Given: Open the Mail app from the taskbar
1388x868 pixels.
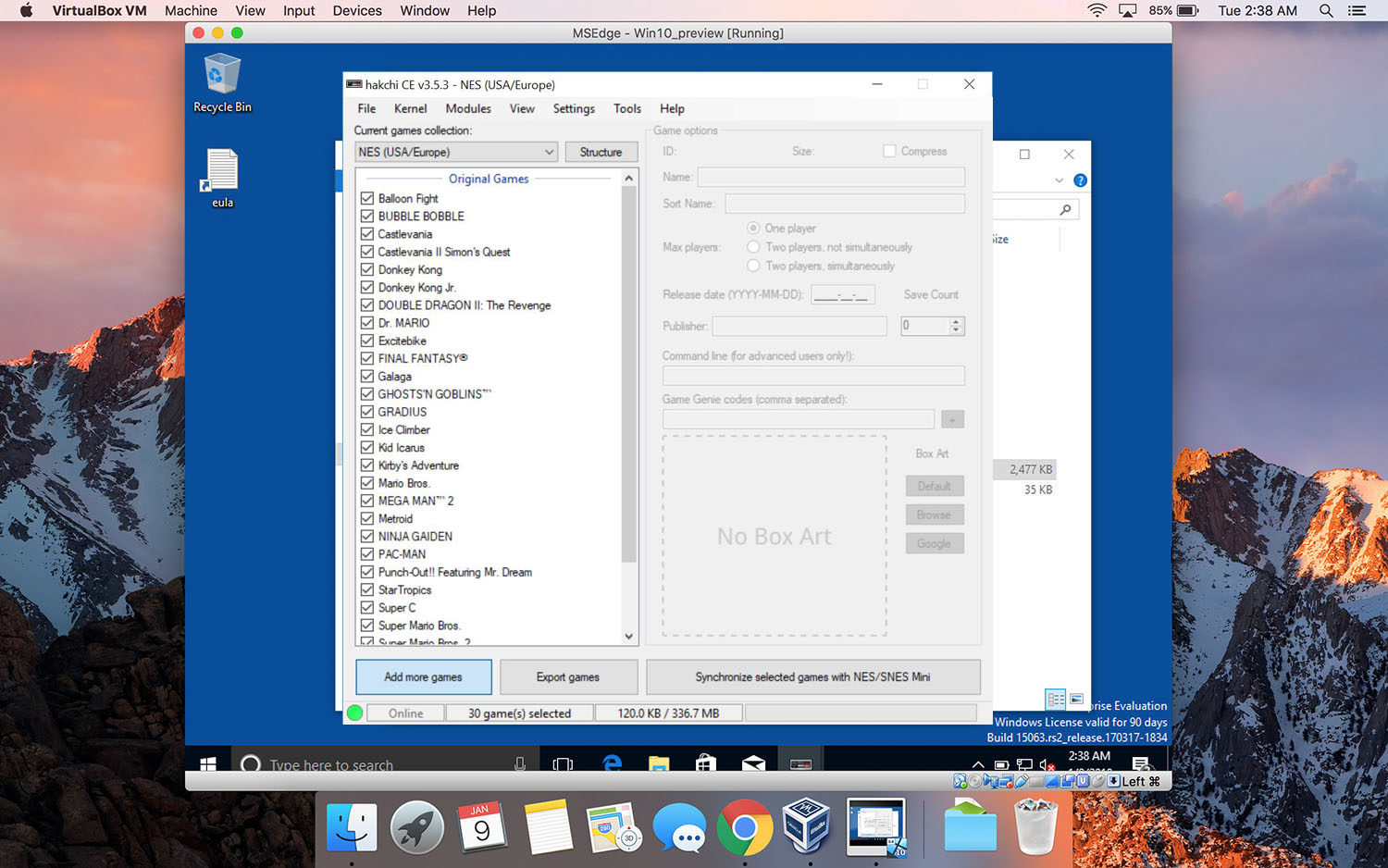Looking at the screenshot, I should coord(753,764).
